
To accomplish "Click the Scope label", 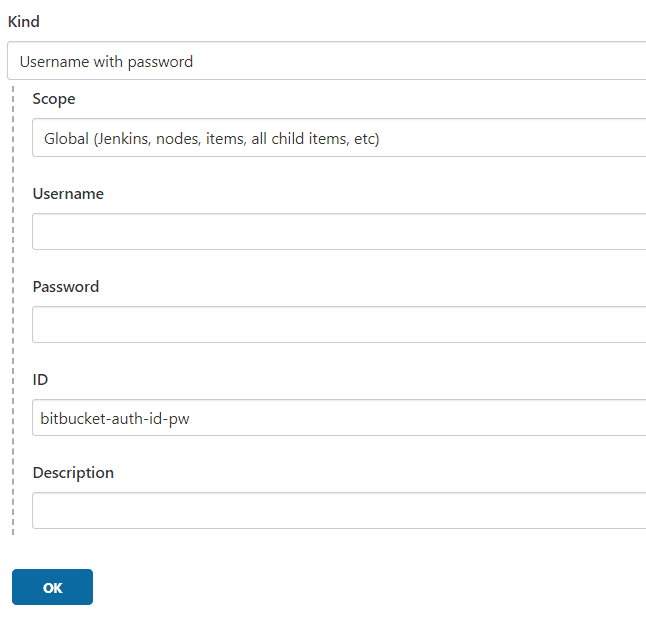I will point(54,99).
